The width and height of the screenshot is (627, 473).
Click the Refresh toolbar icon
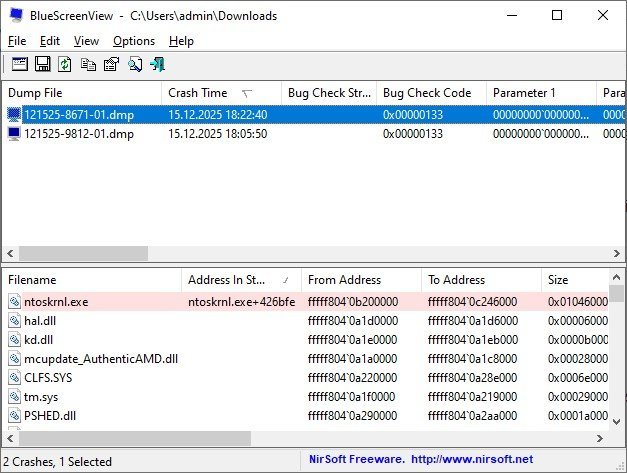point(65,64)
